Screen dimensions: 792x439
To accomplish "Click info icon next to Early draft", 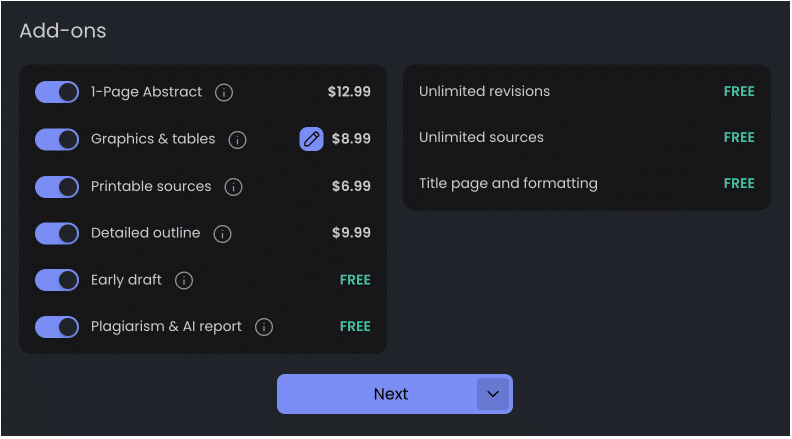I will point(184,281).
